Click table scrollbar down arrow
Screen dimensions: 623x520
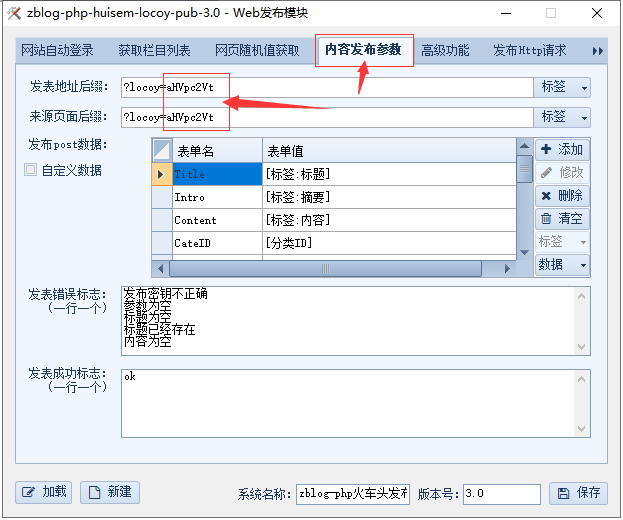(x=524, y=253)
